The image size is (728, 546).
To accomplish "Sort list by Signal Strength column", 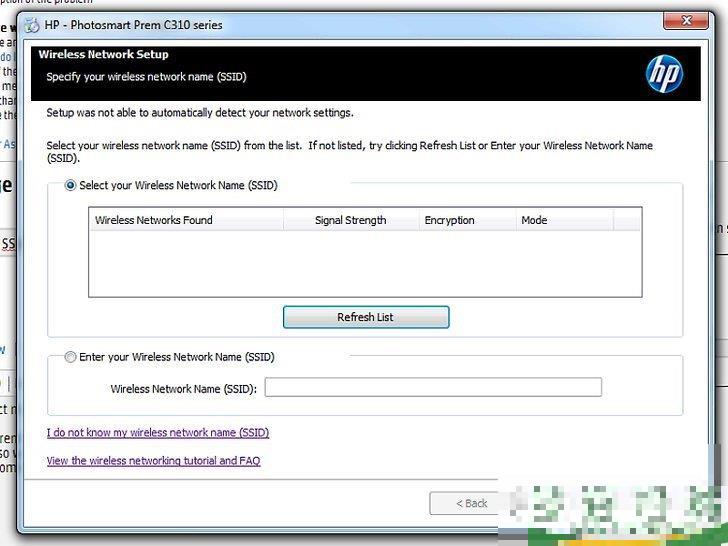I will click(x=350, y=220).
